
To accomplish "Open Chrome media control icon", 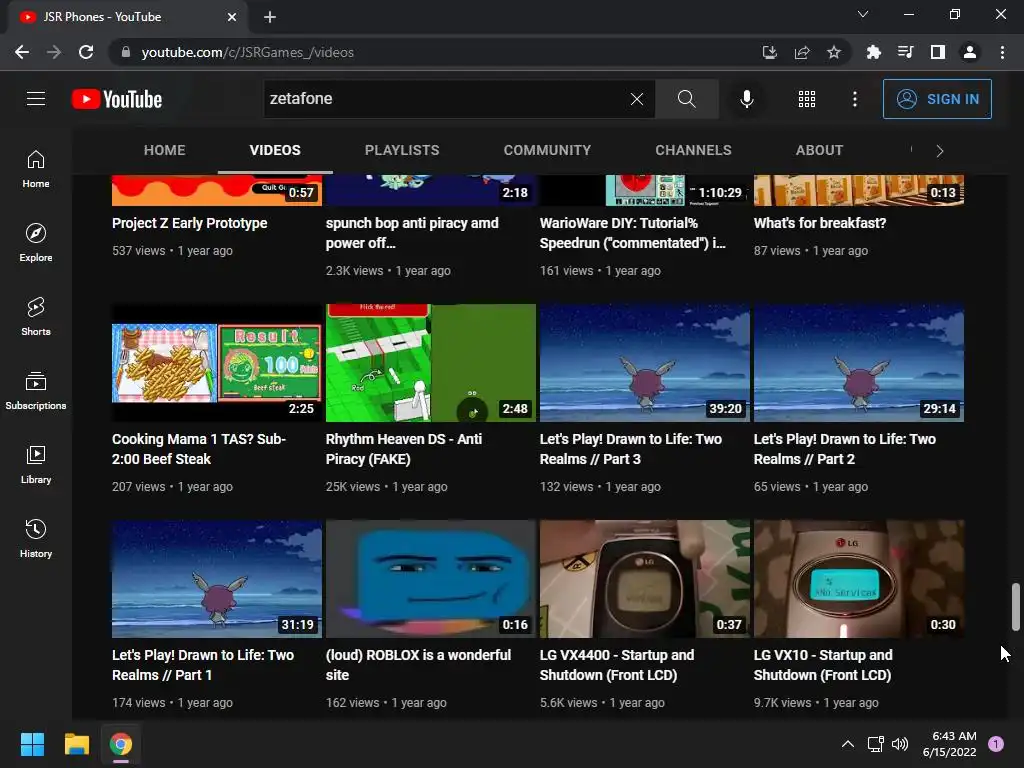I will click(905, 52).
